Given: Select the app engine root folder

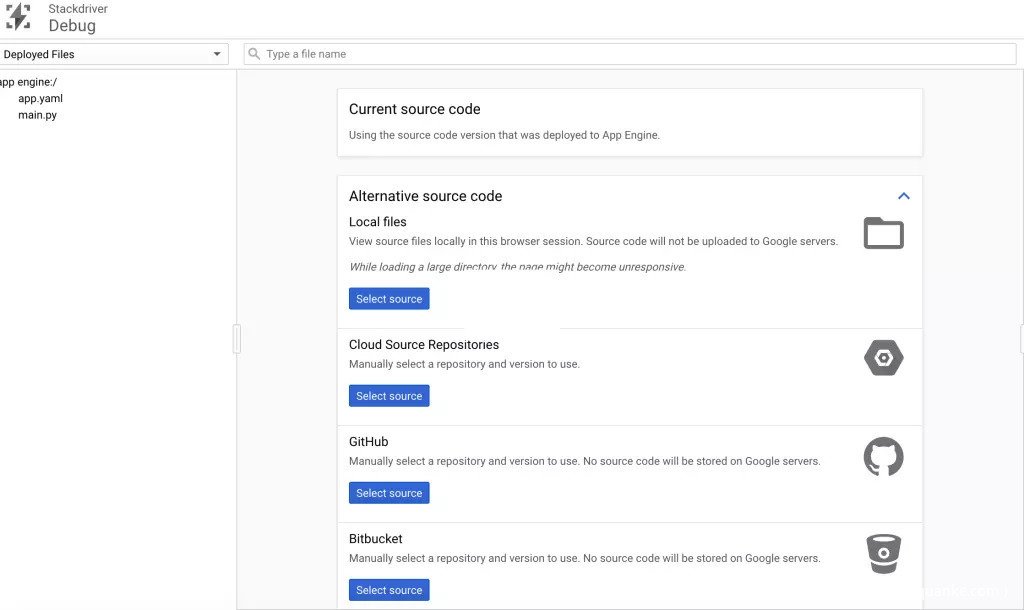Looking at the screenshot, I should tap(28, 82).
